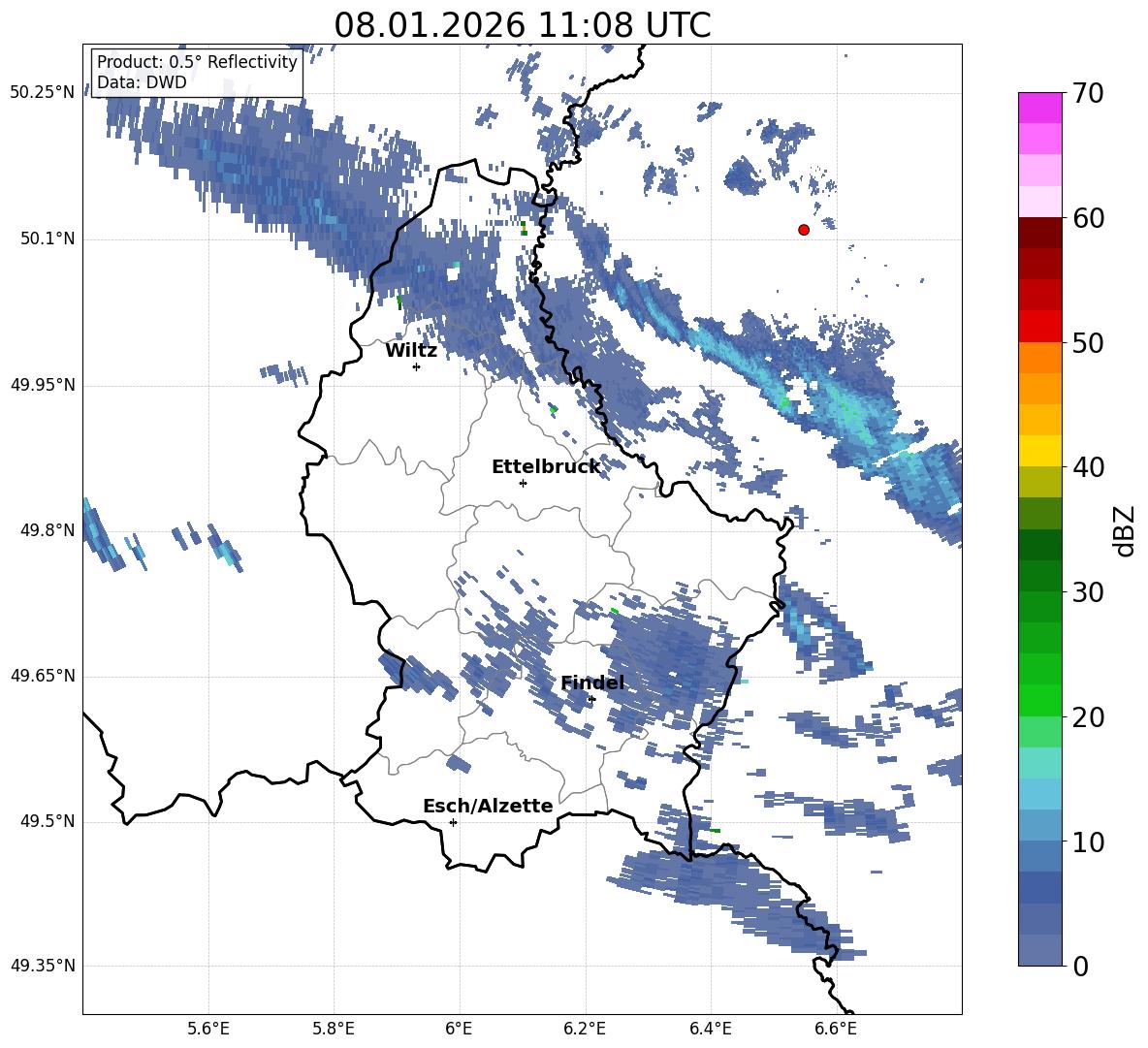The height and width of the screenshot is (1048, 1148).
Task: Click the 49.35°N latitude label
Action: click(43, 966)
